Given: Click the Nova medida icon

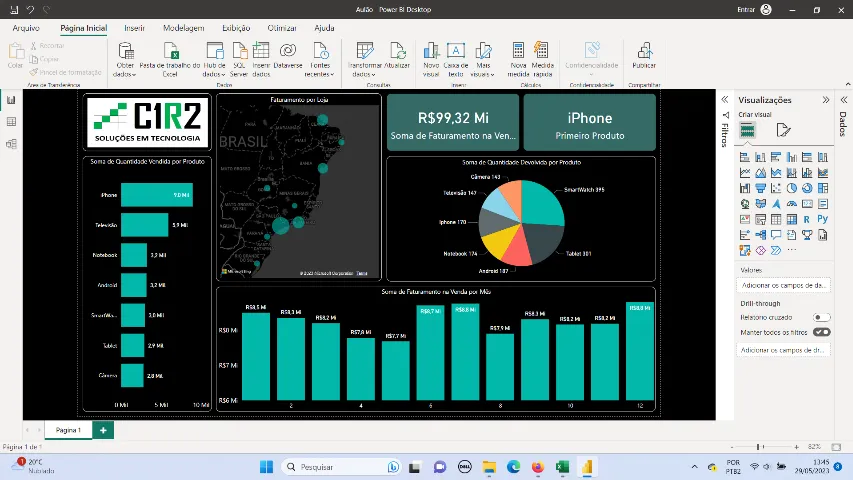Looking at the screenshot, I should point(518,51).
